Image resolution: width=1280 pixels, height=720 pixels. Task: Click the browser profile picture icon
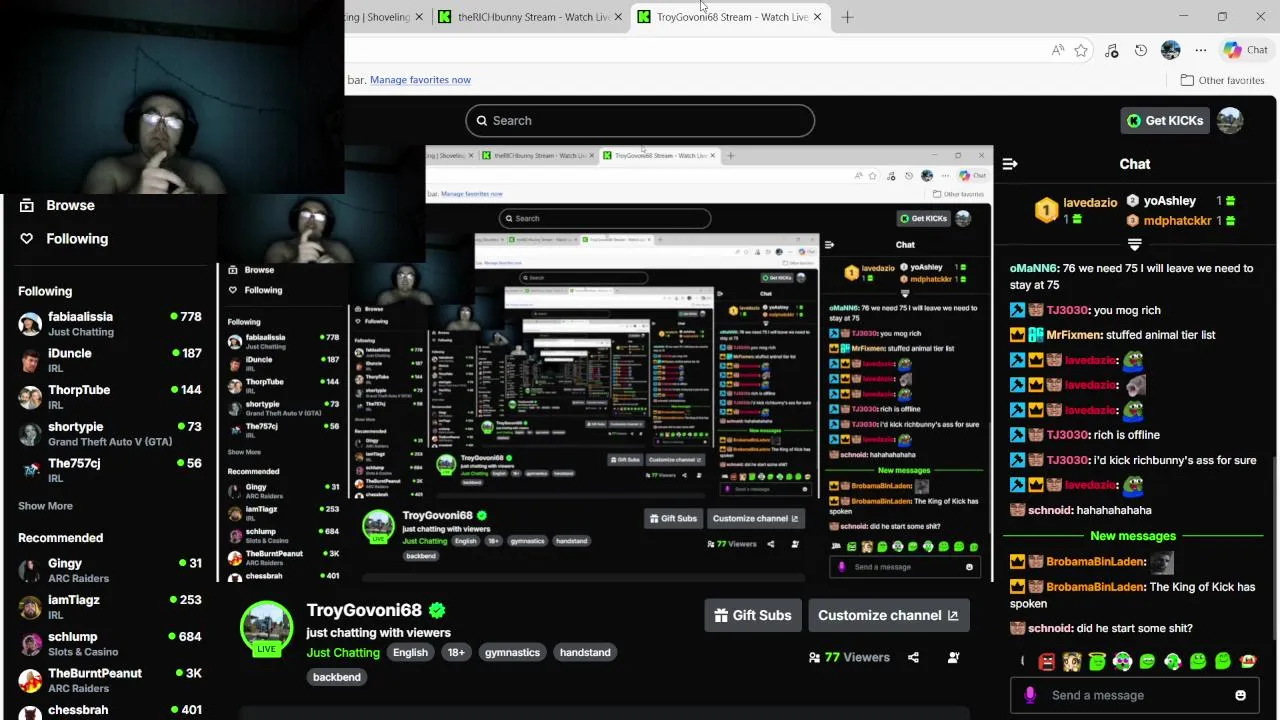click(x=1171, y=50)
